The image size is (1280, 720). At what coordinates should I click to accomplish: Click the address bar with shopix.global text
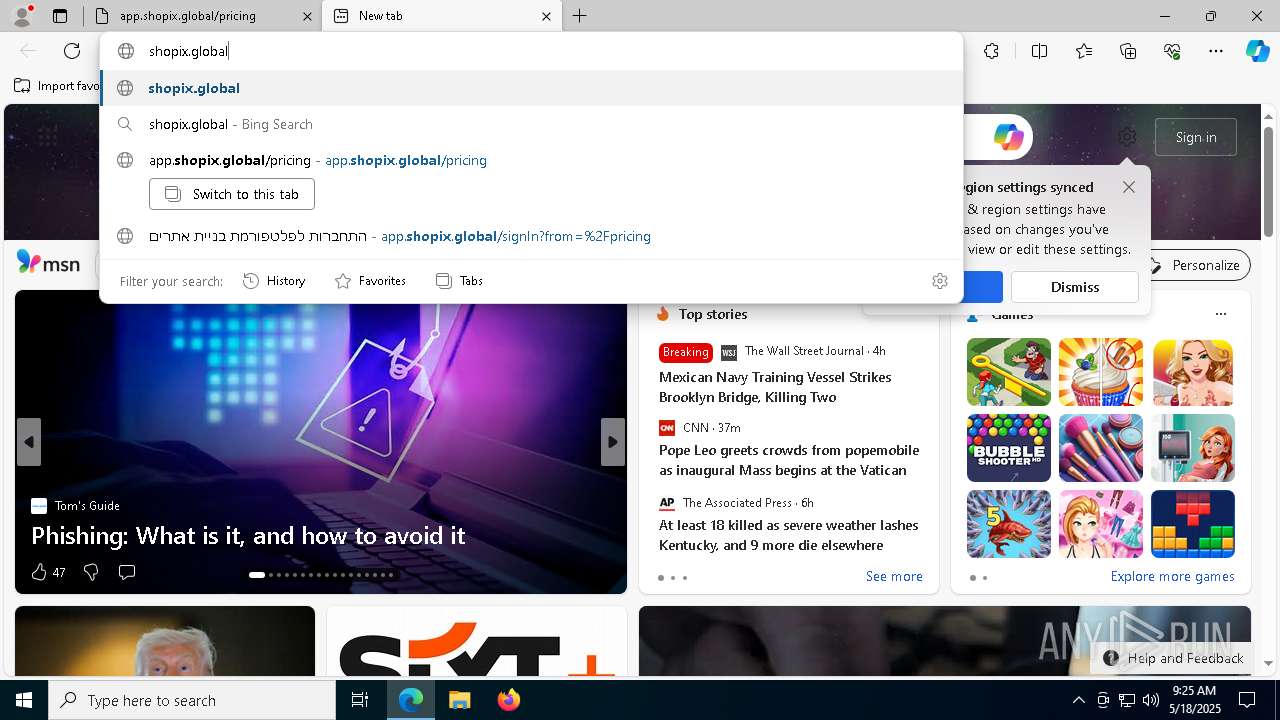(530, 51)
